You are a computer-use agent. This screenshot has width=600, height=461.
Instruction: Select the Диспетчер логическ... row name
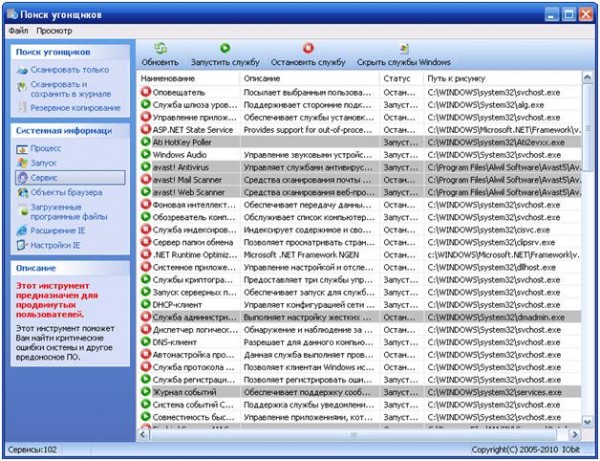pos(195,329)
